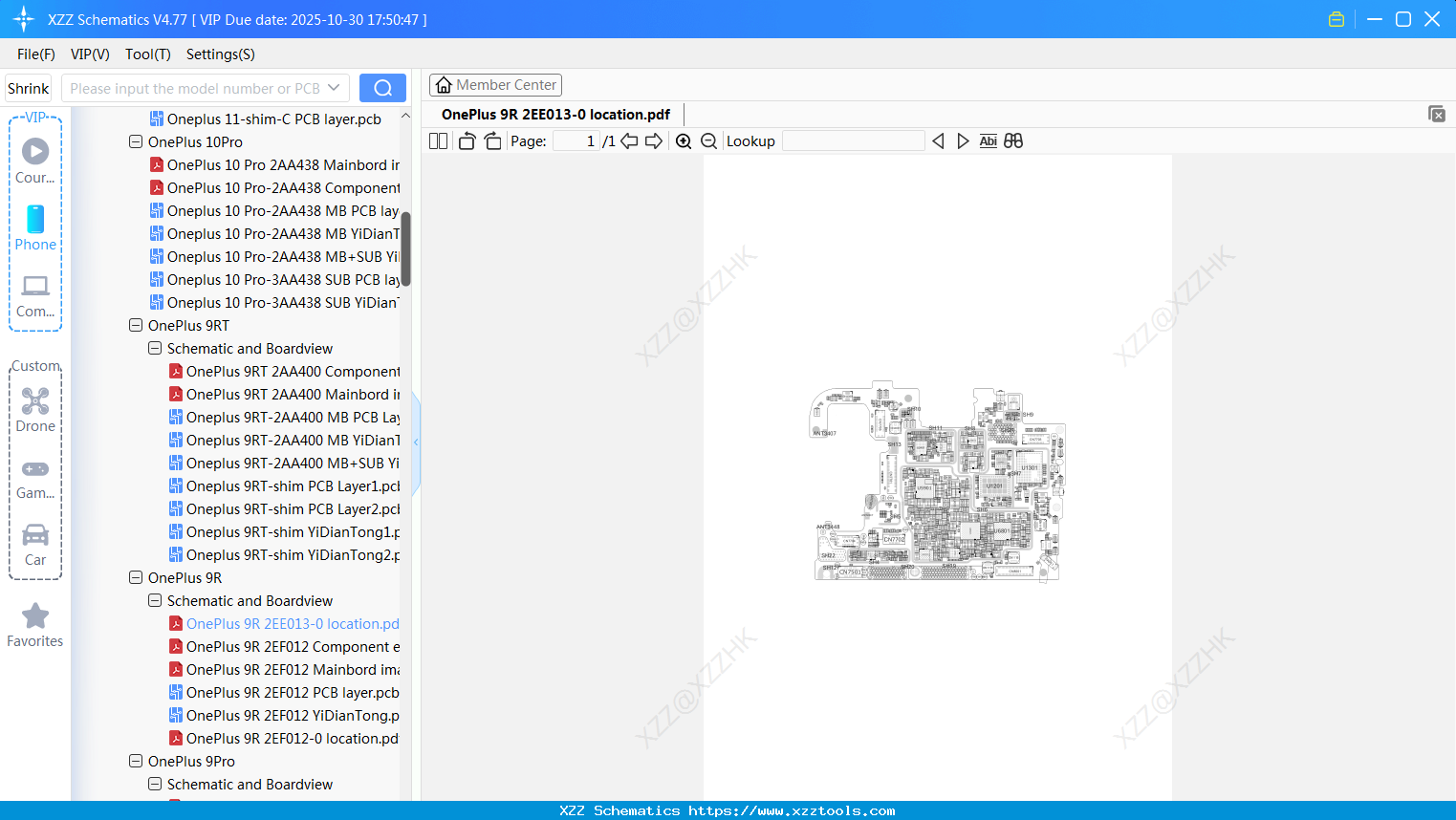The image size is (1456, 820).
Task: Zoom out on the boardview PDF
Action: 708,140
